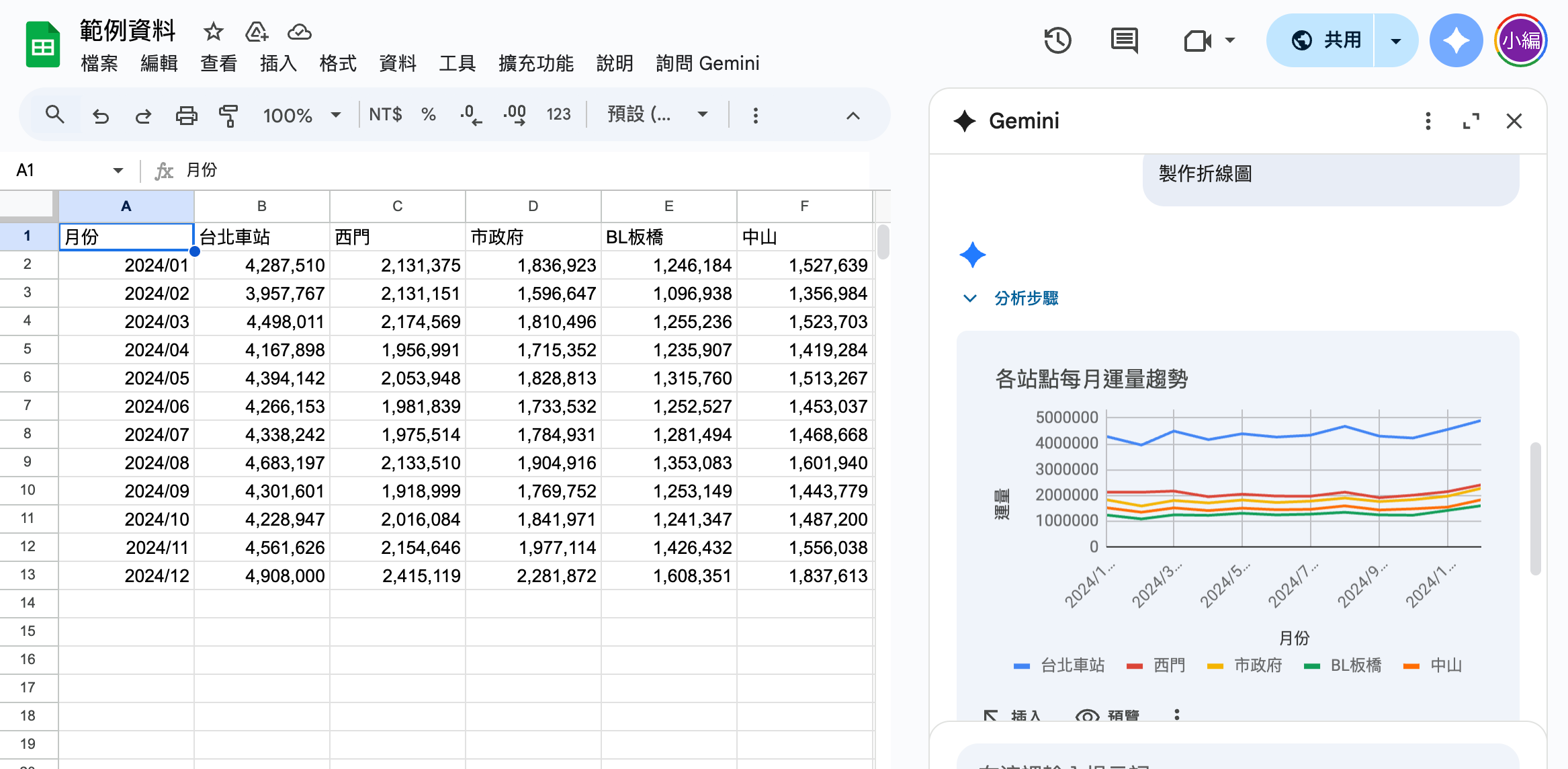Open version history clock icon
Screen dimensions: 1568x769
pyautogui.click(x=1057, y=40)
